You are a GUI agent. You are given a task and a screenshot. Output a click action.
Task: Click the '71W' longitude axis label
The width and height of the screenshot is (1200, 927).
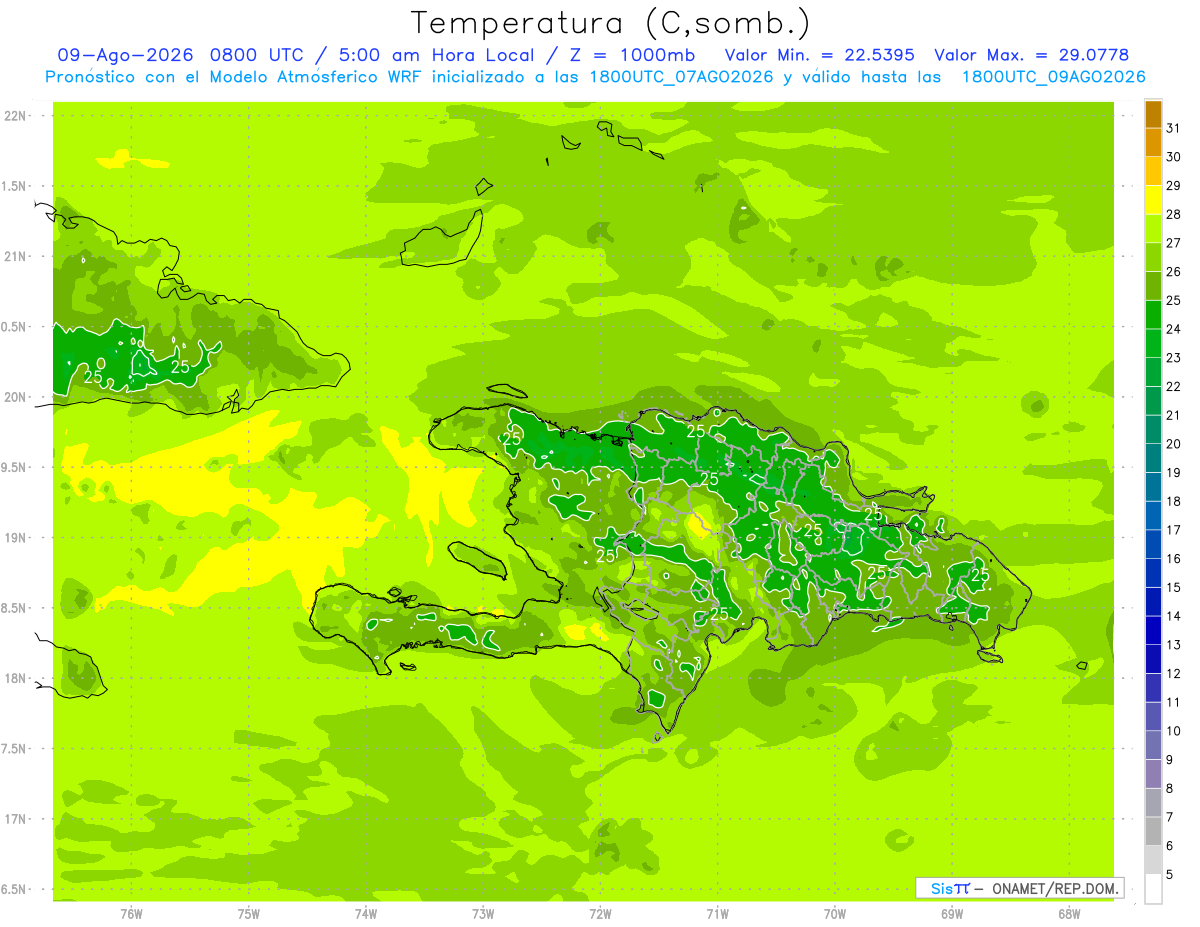[x=718, y=913]
